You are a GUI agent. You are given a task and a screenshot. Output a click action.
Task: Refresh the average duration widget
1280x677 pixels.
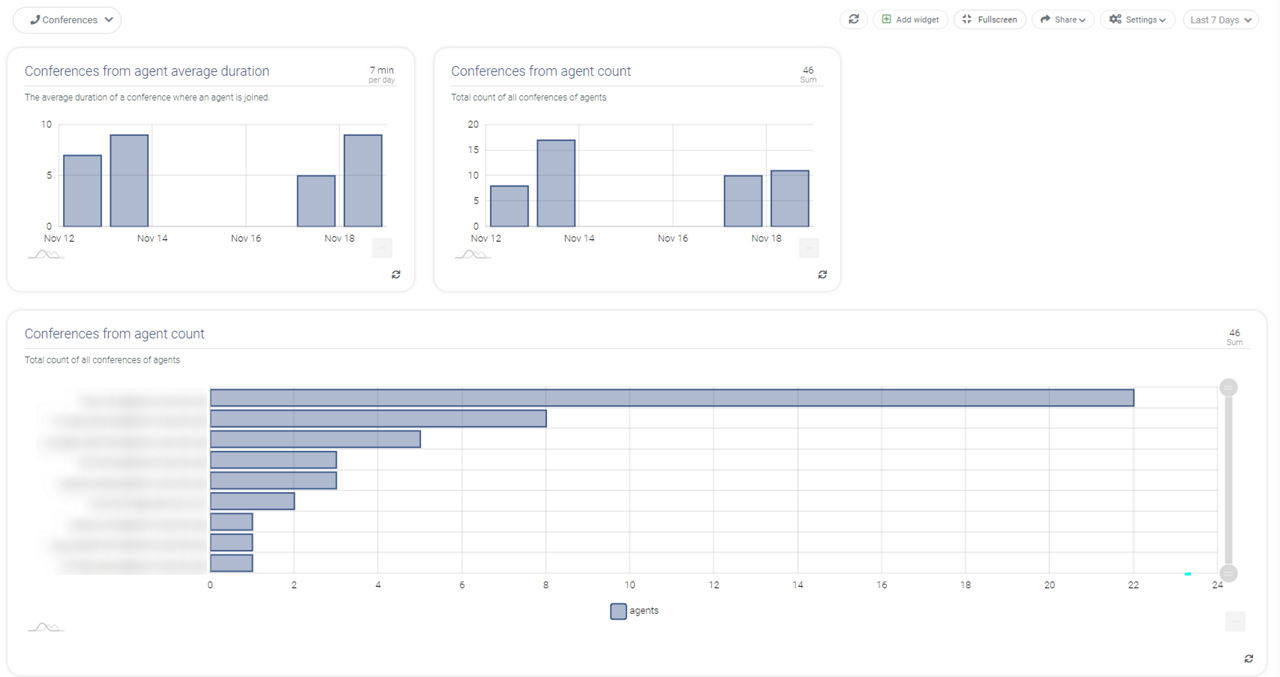point(396,274)
